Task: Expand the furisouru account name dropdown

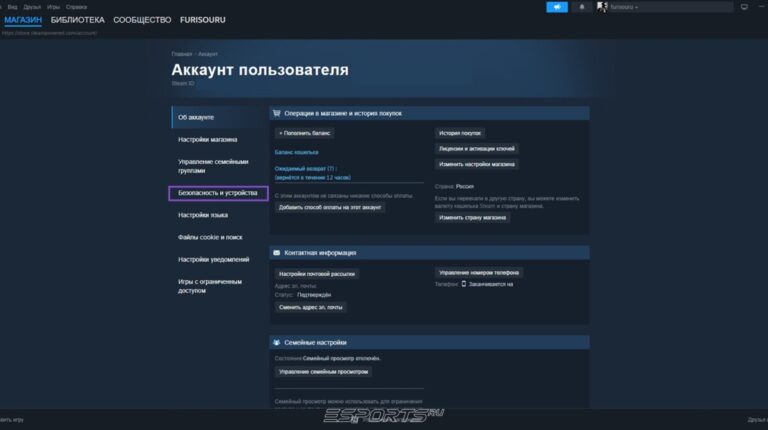Action: coord(624,7)
